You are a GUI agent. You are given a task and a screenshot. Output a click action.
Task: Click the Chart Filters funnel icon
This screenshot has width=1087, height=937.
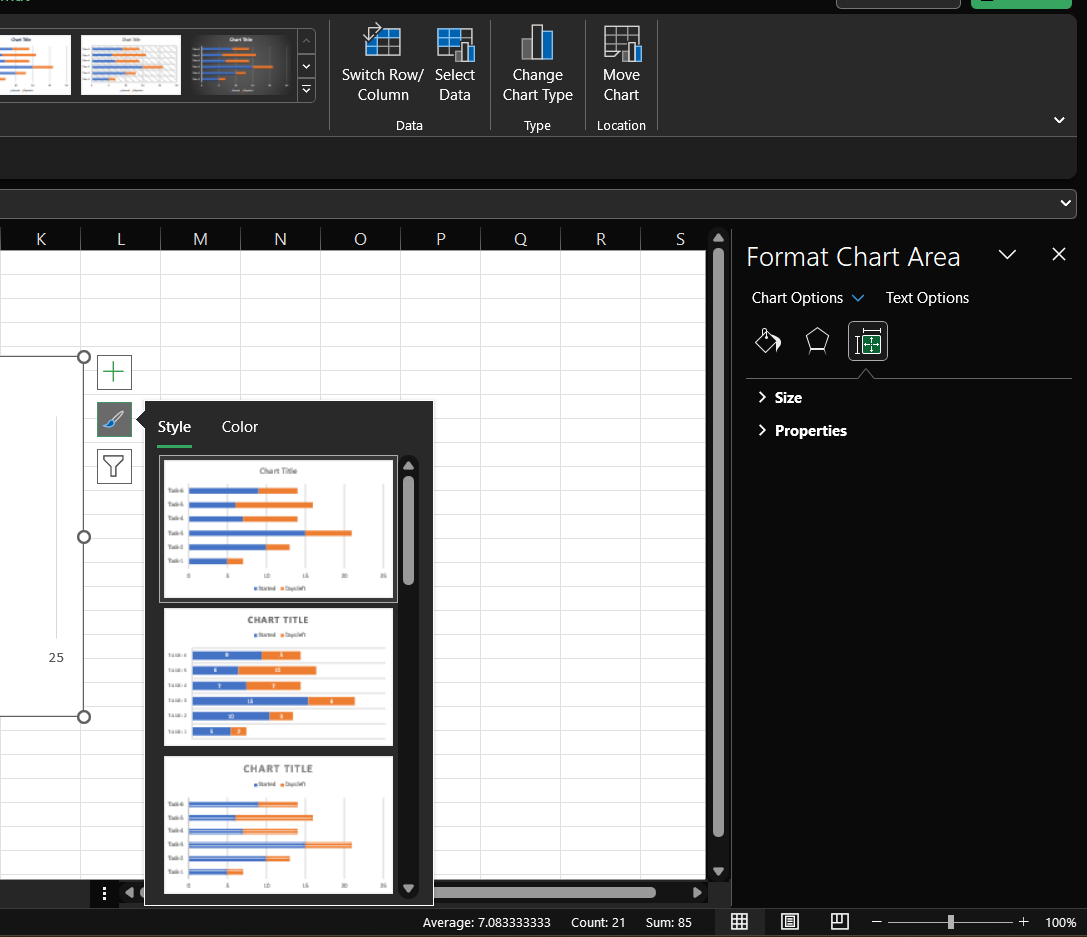coord(114,466)
